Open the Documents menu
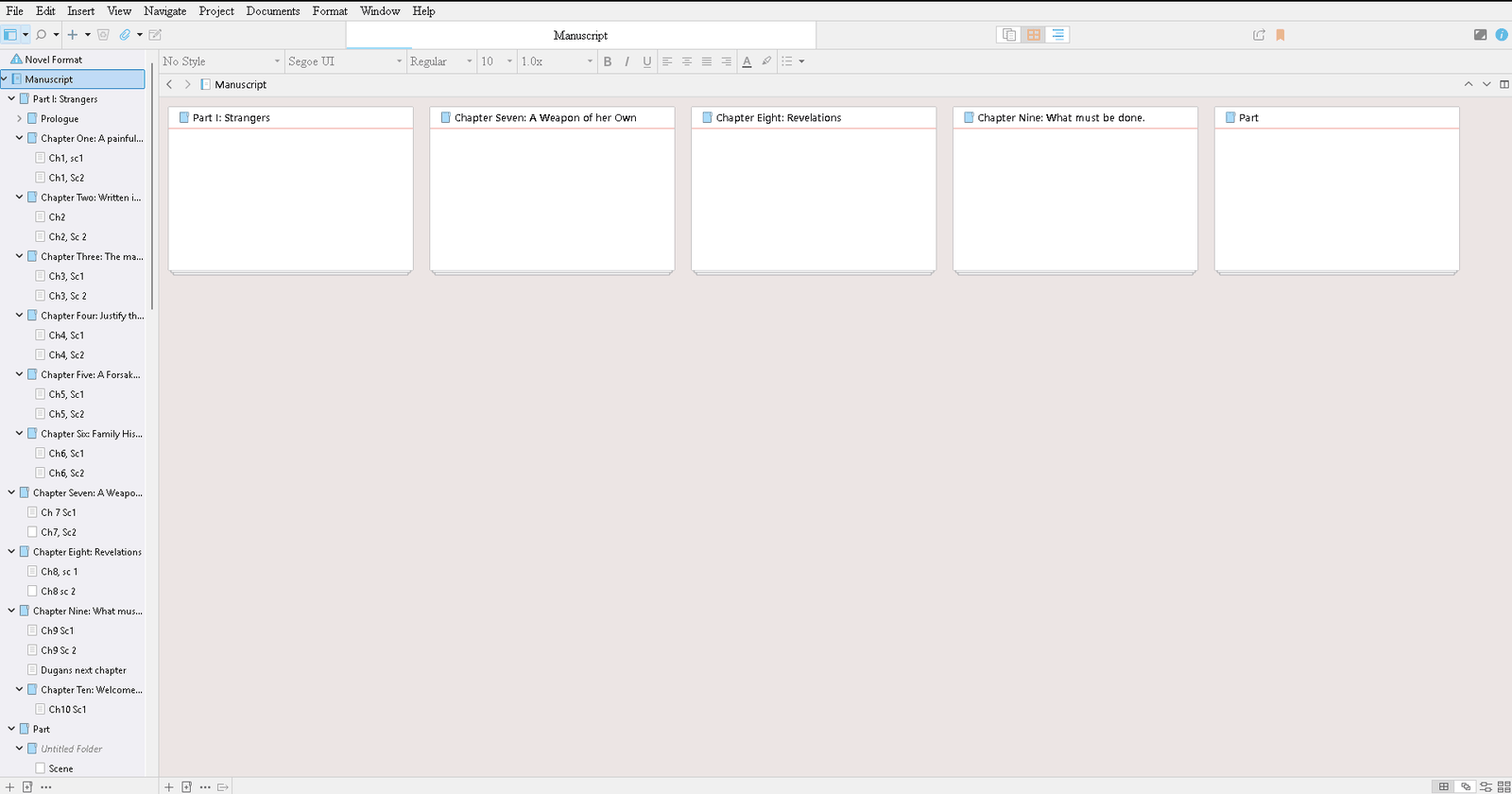The height and width of the screenshot is (794, 1512). (273, 10)
